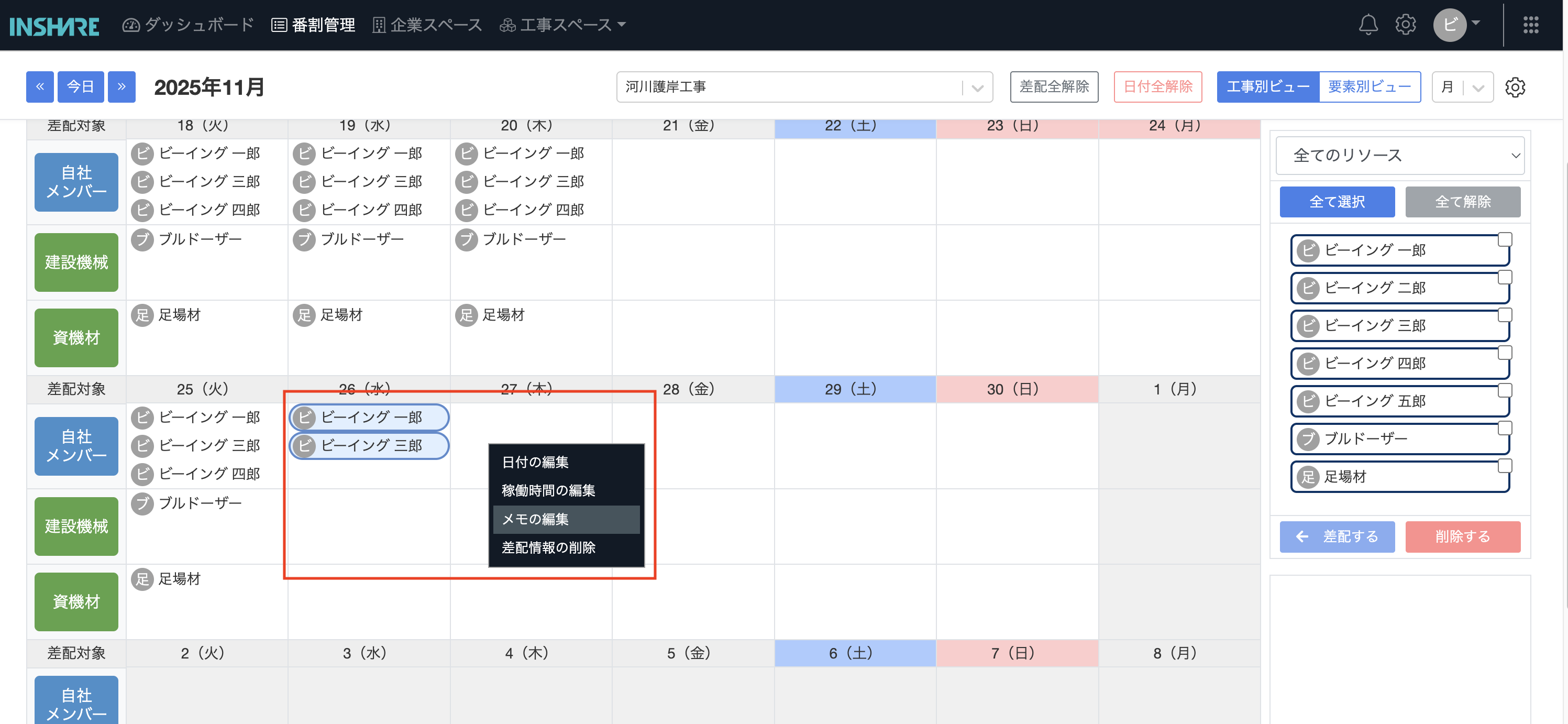Click 差配する button
Viewport: 1568px width, 724px height.
[x=1338, y=536]
